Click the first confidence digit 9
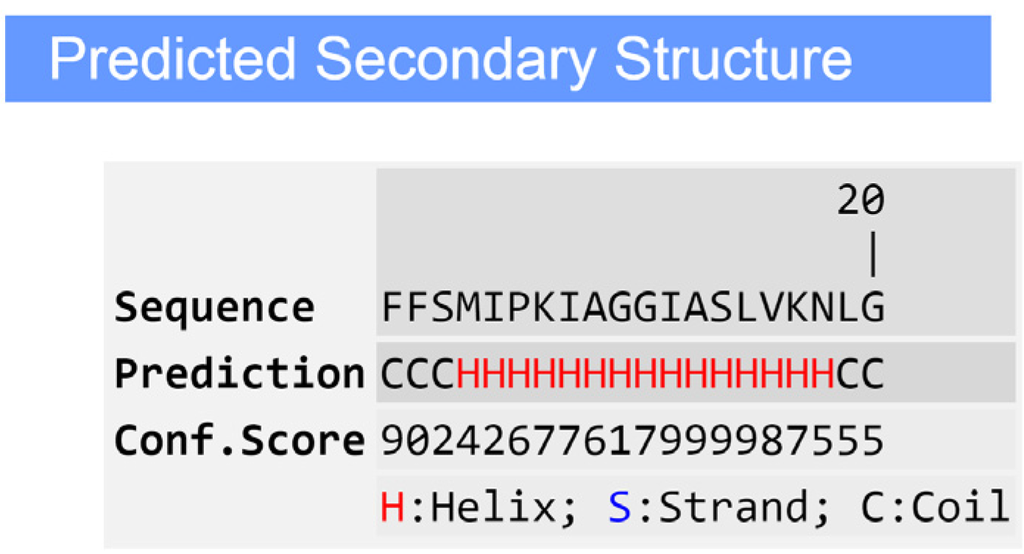The image size is (1024, 554). (x=393, y=440)
